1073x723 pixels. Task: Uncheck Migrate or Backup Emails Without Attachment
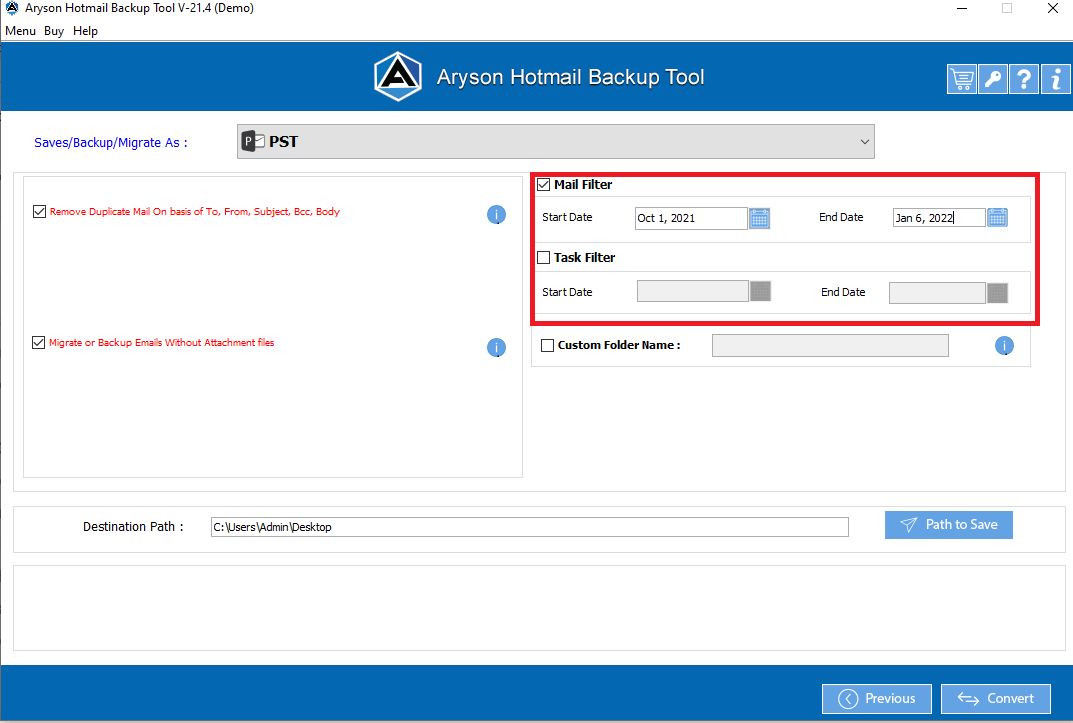(x=38, y=342)
